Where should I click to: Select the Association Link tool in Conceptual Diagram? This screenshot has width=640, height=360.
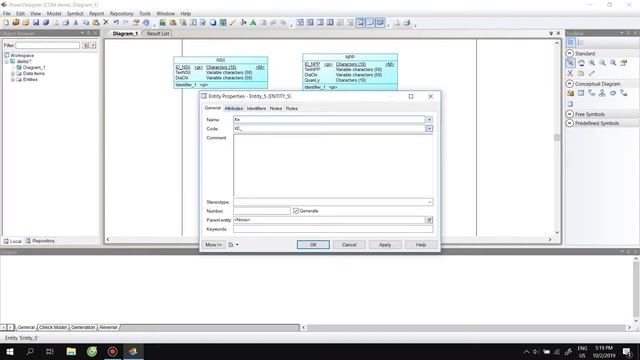624,93
